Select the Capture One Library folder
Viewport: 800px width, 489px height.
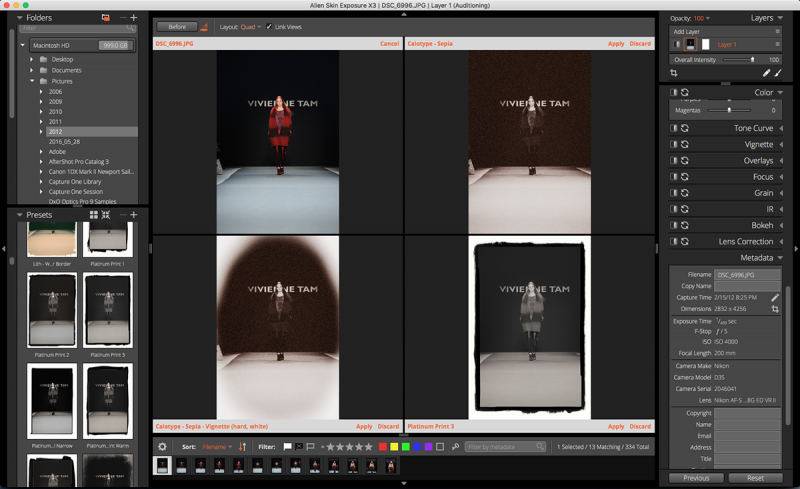coord(75,182)
